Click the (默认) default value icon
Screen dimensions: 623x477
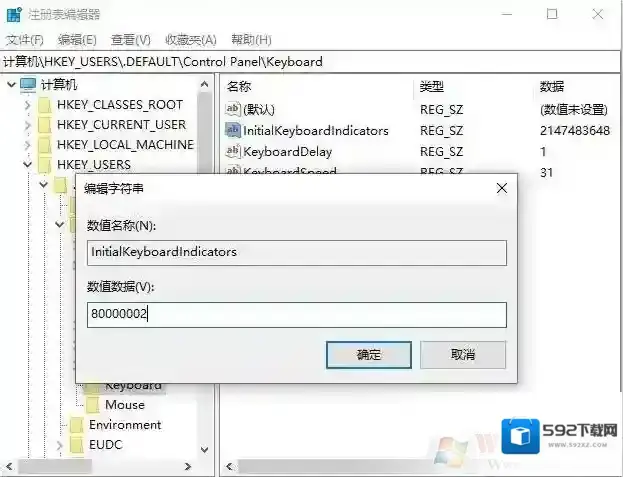coord(233,109)
